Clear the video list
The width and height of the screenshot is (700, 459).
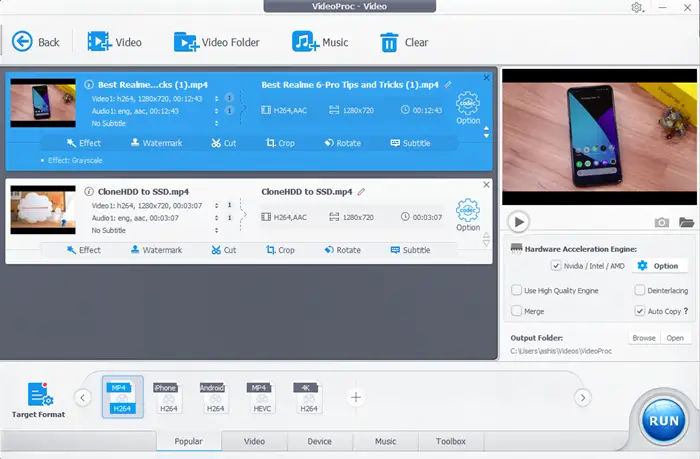(x=404, y=42)
